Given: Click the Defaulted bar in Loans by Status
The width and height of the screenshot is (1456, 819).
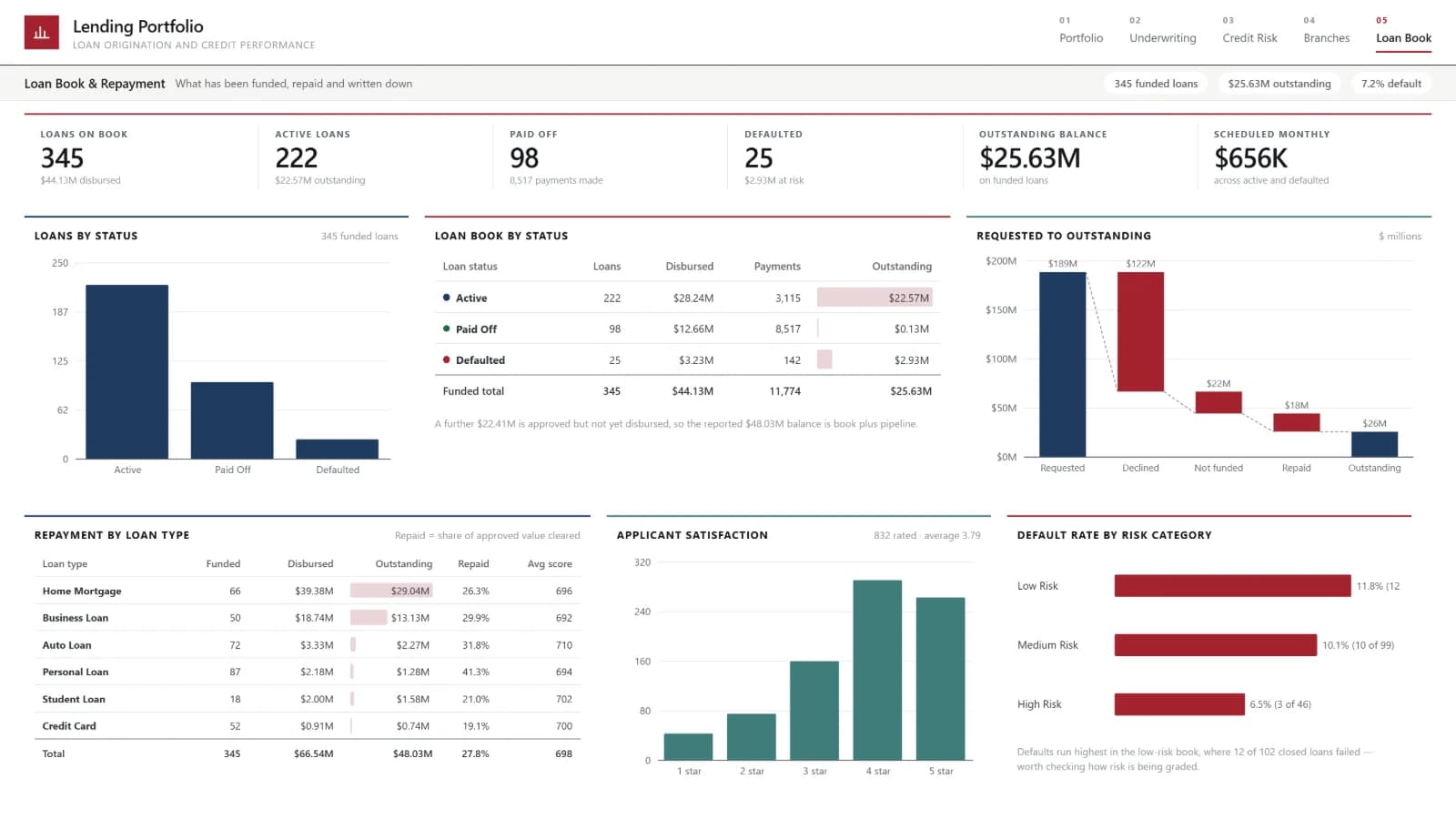Looking at the screenshot, I should (337, 449).
